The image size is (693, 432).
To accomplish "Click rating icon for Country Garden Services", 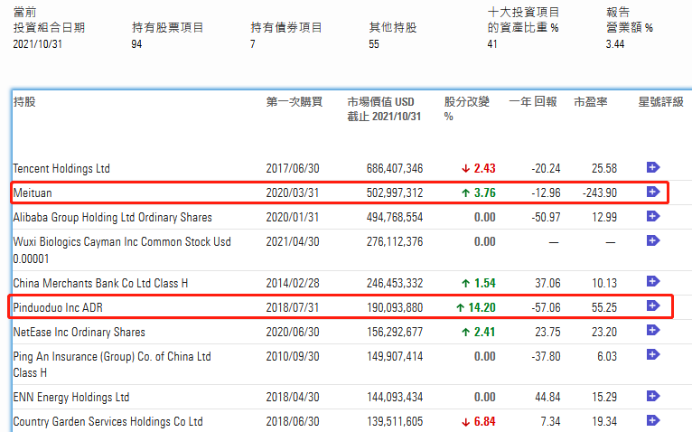I will tap(653, 421).
